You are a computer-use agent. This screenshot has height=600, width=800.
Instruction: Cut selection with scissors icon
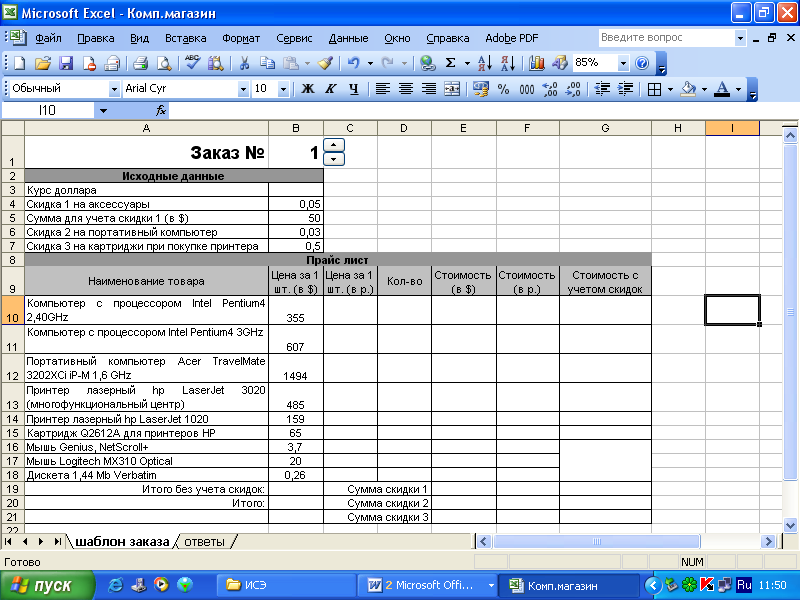coord(244,63)
